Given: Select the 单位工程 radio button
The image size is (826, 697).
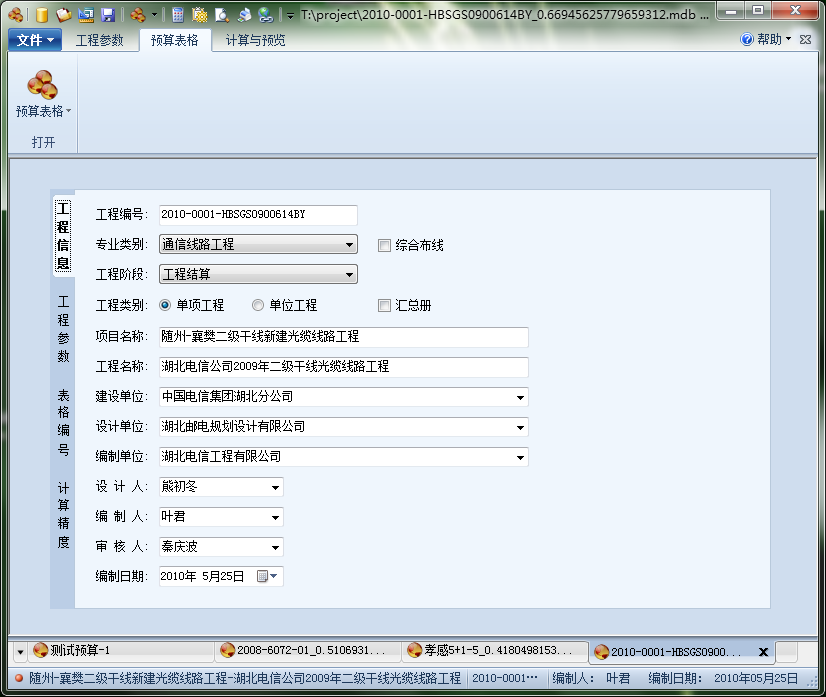Looking at the screenshot, I should (258, 306).
